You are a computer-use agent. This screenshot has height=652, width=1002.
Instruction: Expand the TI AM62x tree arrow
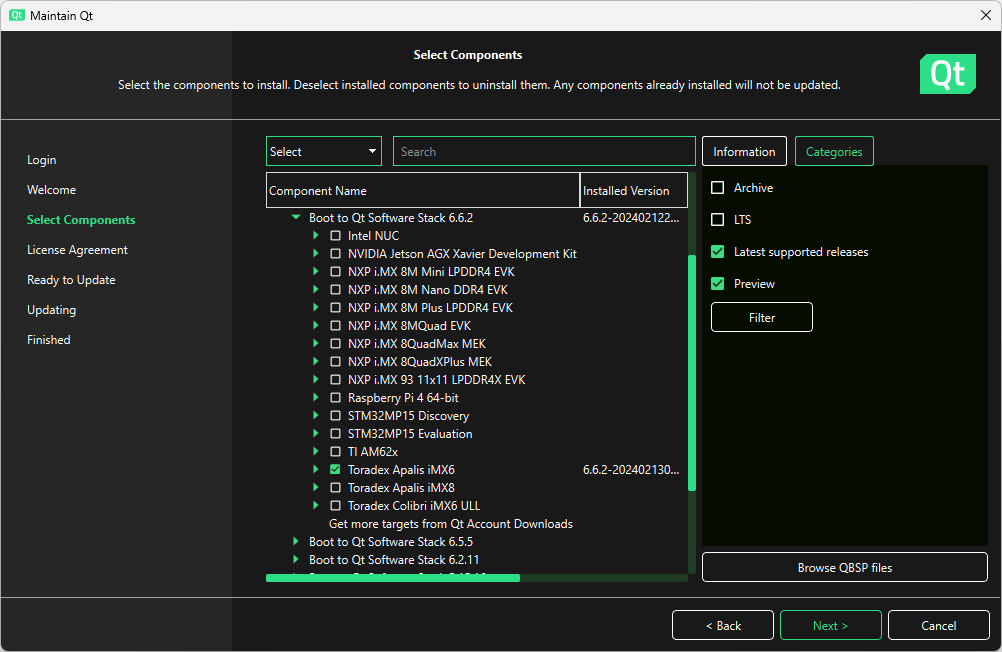point(316,452)
